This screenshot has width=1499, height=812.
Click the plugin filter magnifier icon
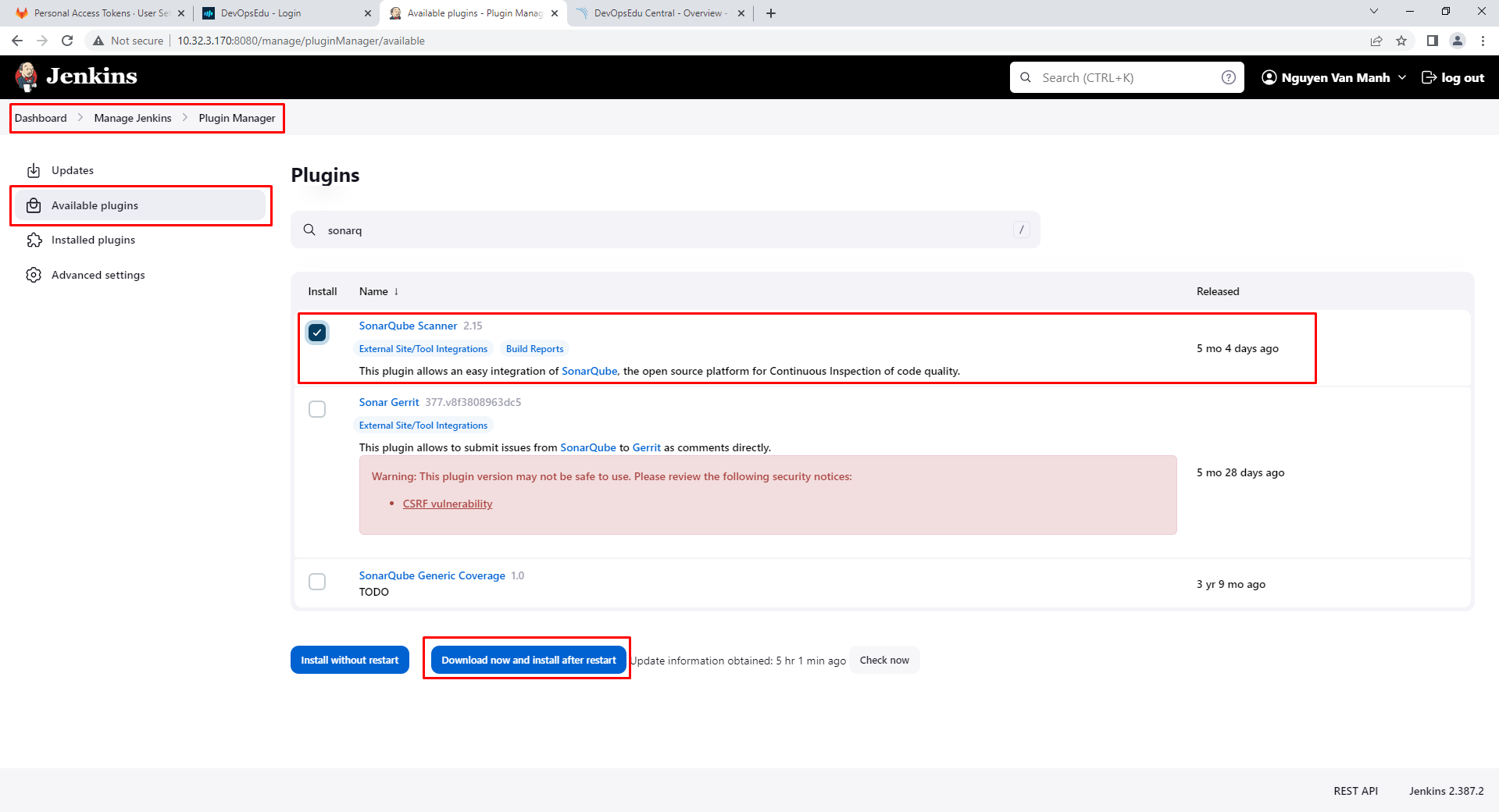pyautogui.click(x=309, y=230)
